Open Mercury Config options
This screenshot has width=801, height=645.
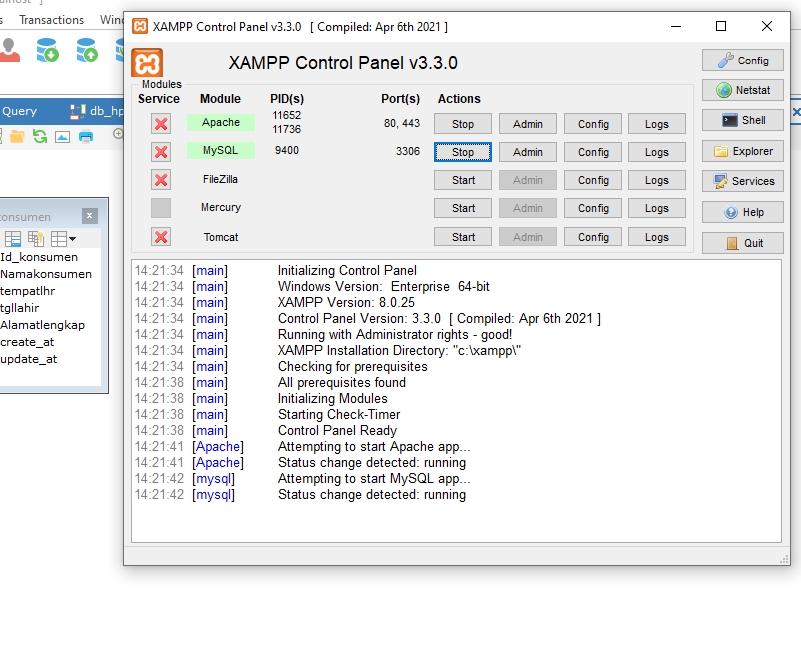click(x=593, y=208)
